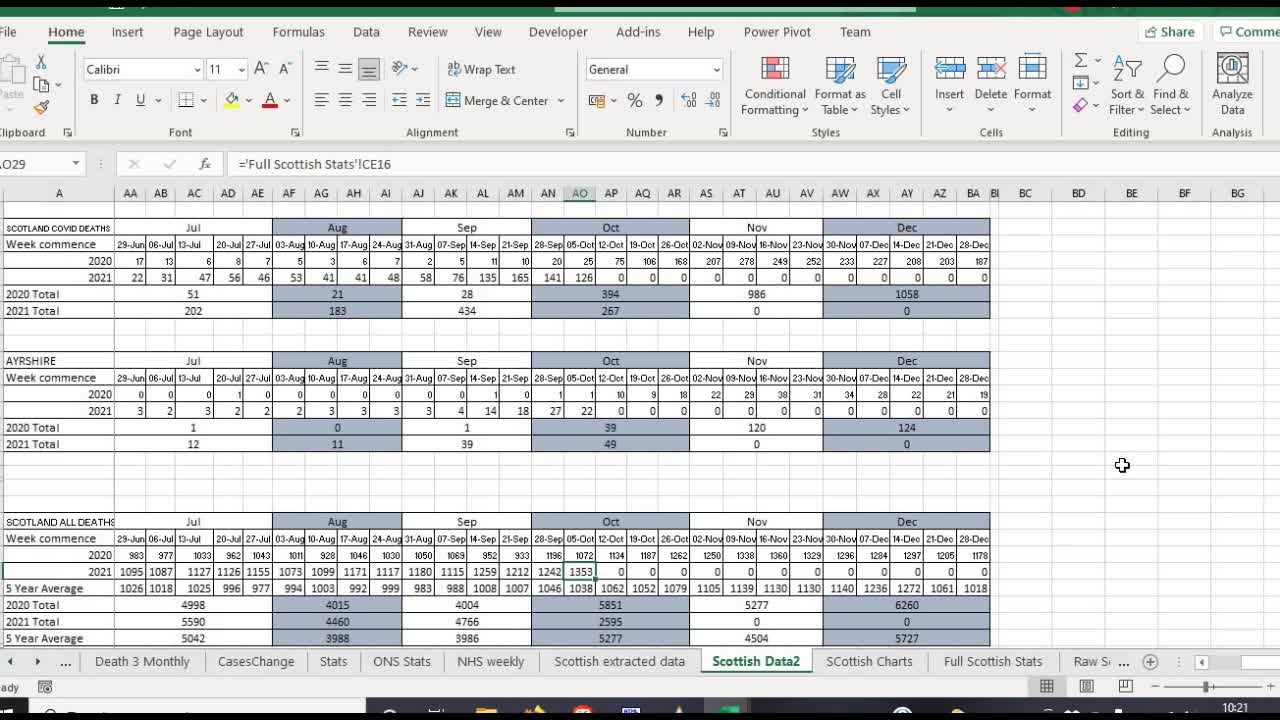Open Conditional Formatting menu

pos(775,86)
